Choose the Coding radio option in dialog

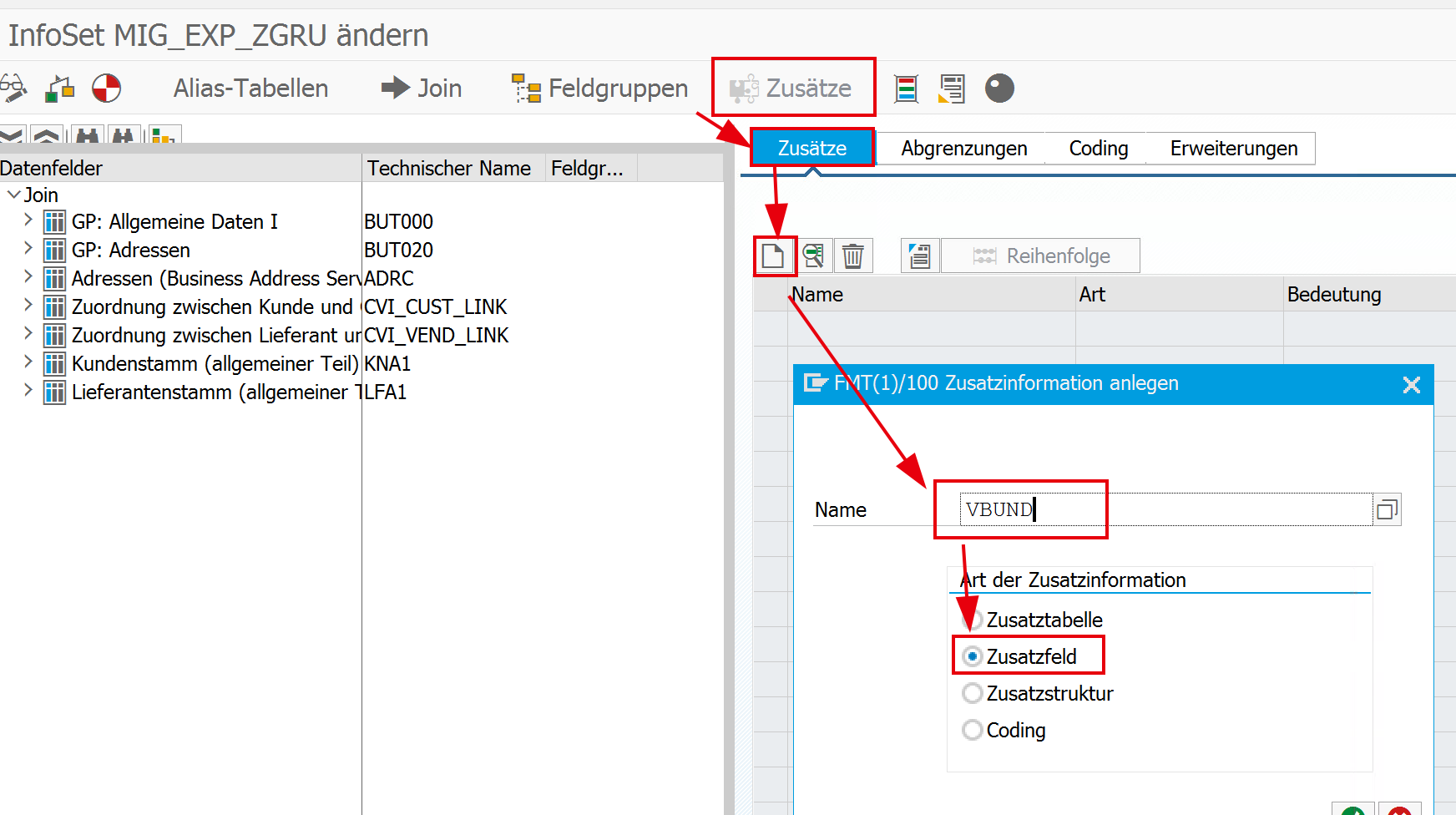972,730
